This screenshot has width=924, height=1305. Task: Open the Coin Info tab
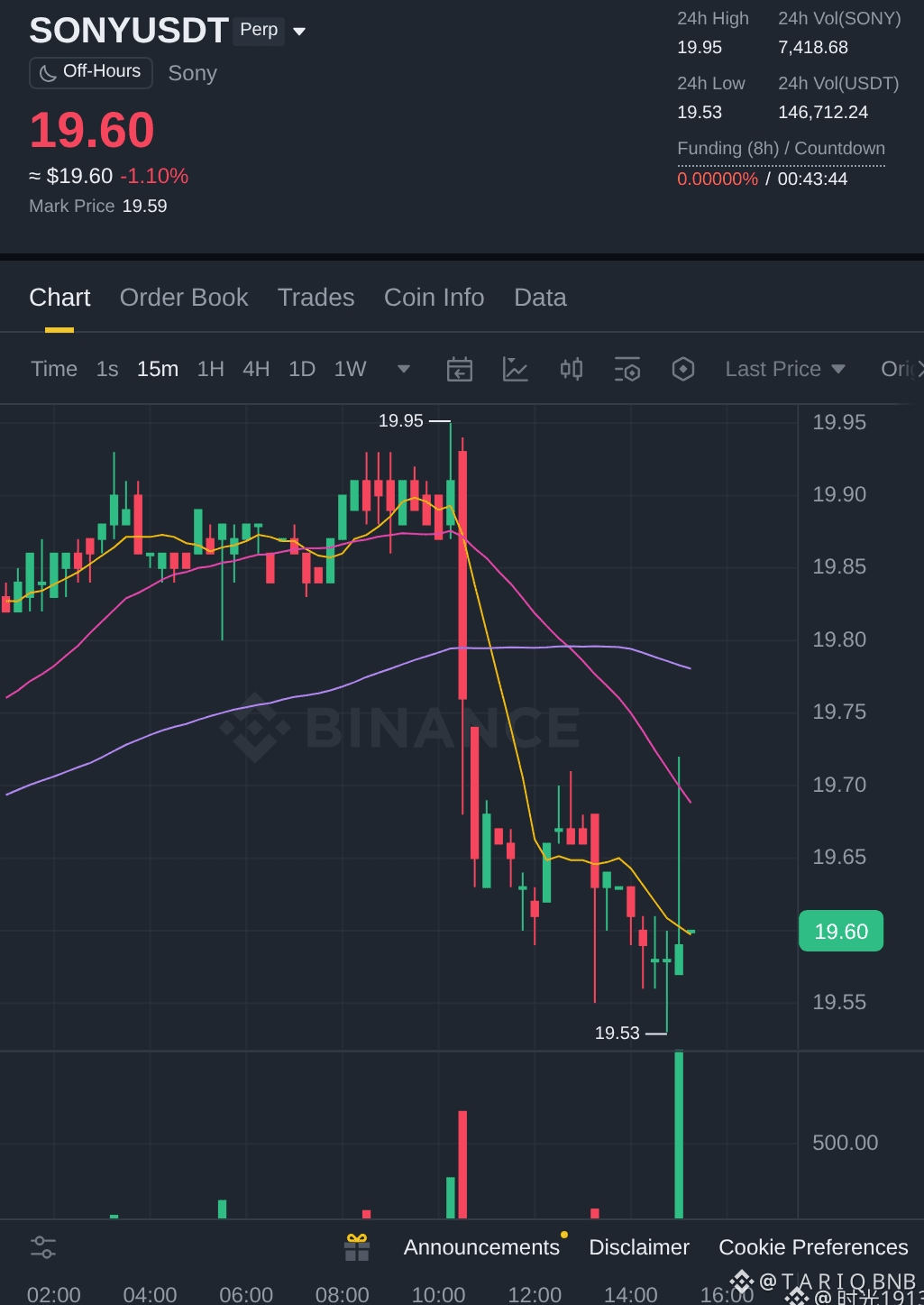(x=435, y=298)
